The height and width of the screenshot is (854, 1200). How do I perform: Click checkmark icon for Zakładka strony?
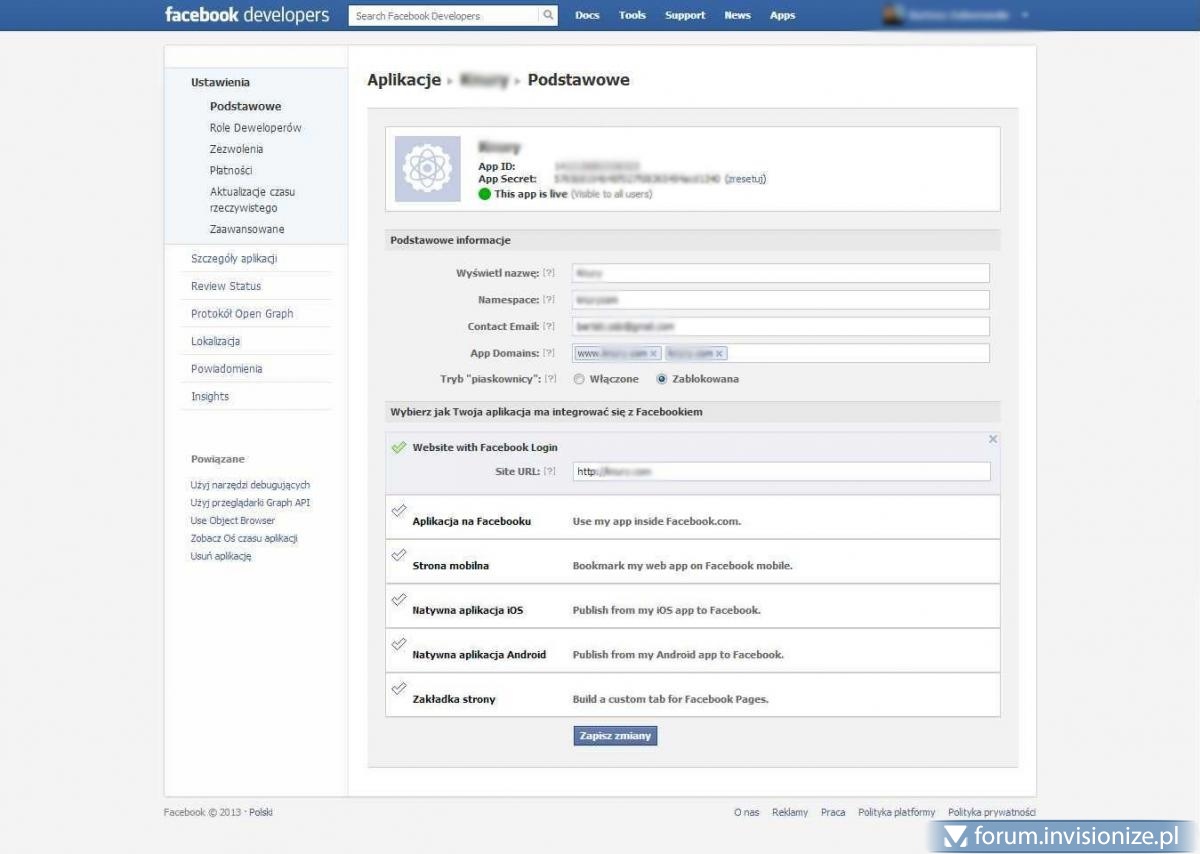click(399, 688)
